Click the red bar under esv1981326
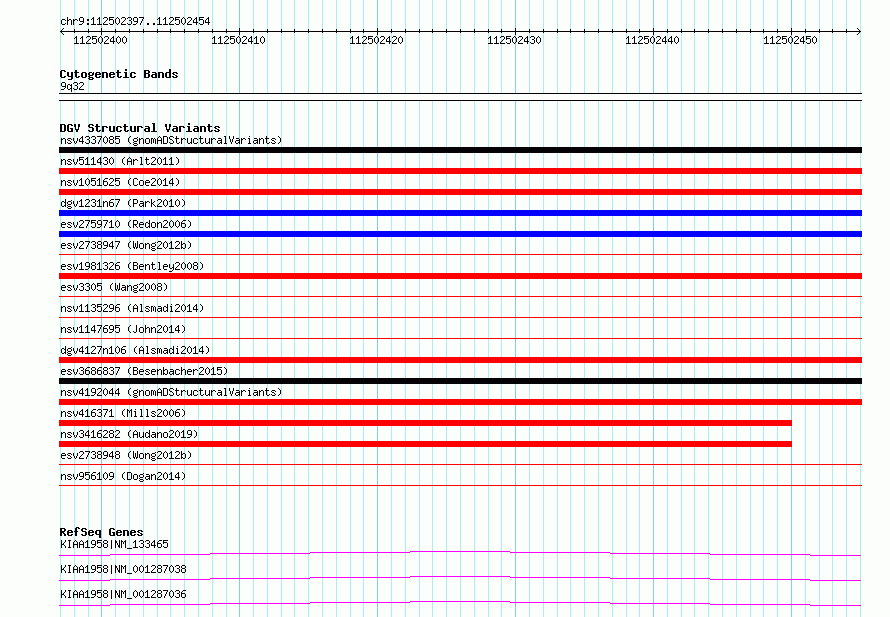The height and width of the screenshot is (617, 890). tap(460, 276)
